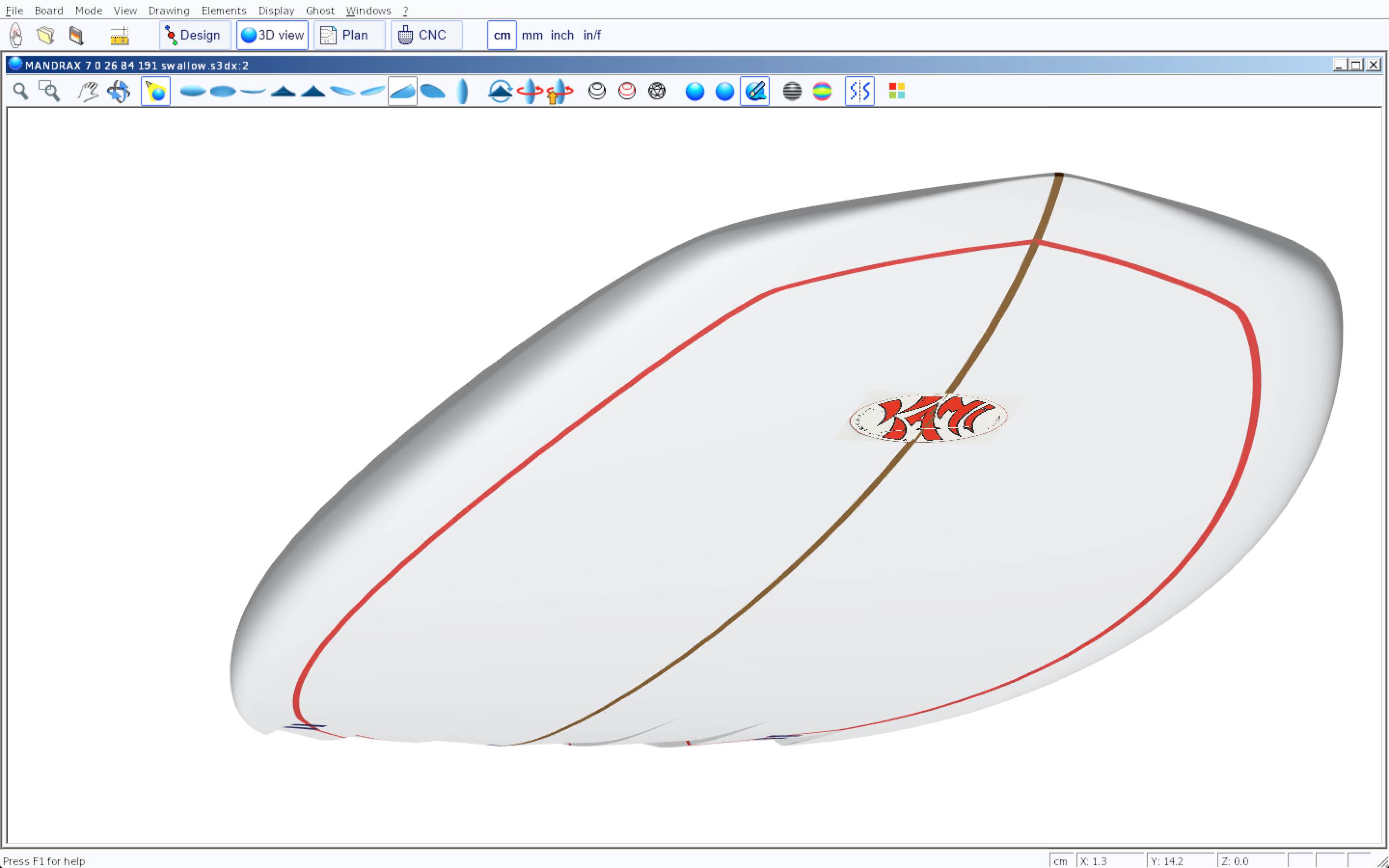Click the wireframe mesh sphere icon

click(656, 91)
